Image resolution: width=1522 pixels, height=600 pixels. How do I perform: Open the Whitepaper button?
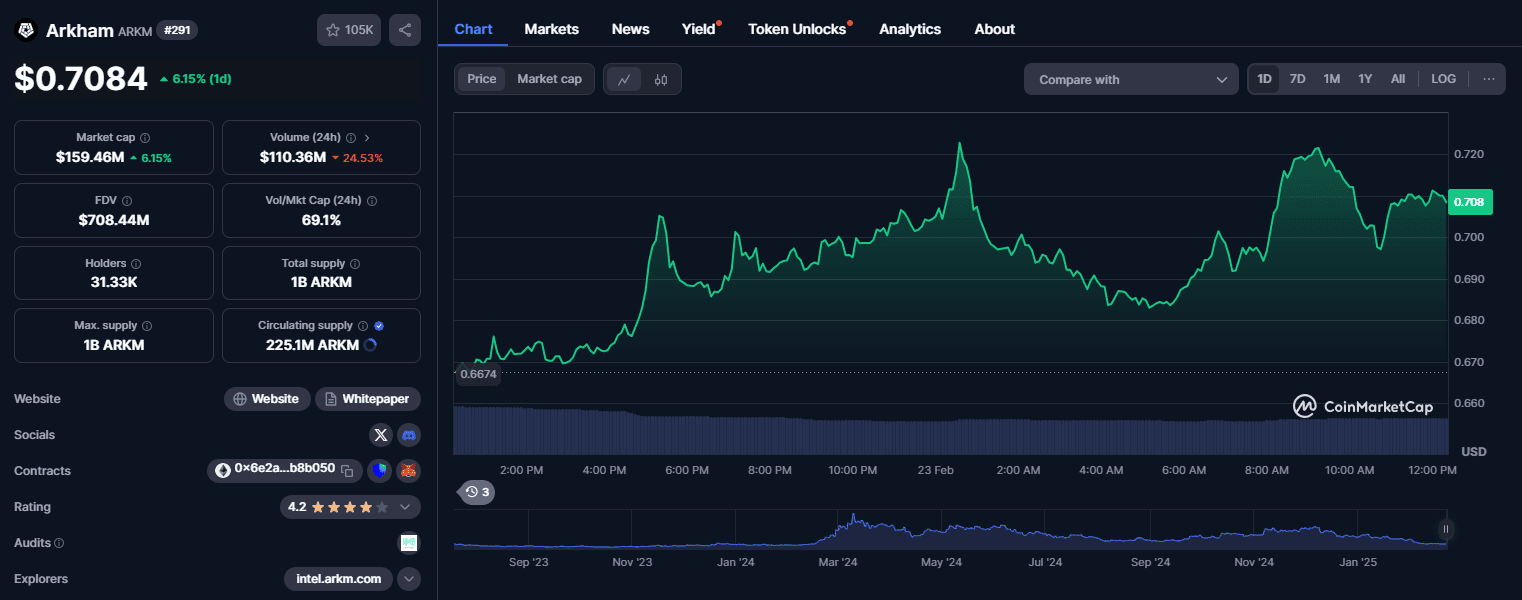point(368,399)
